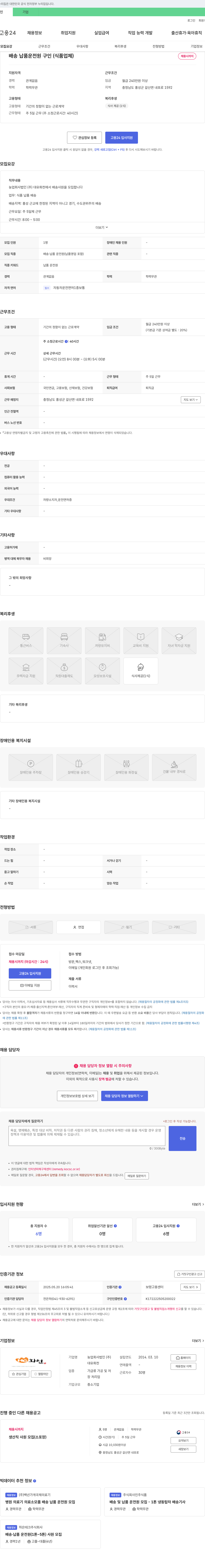The height and width of the screenshot is (1568, 205).
Task: Open the 개인정보보호법 상세 보기 button
Action: pyautogui.click(x=77, y=1096)
